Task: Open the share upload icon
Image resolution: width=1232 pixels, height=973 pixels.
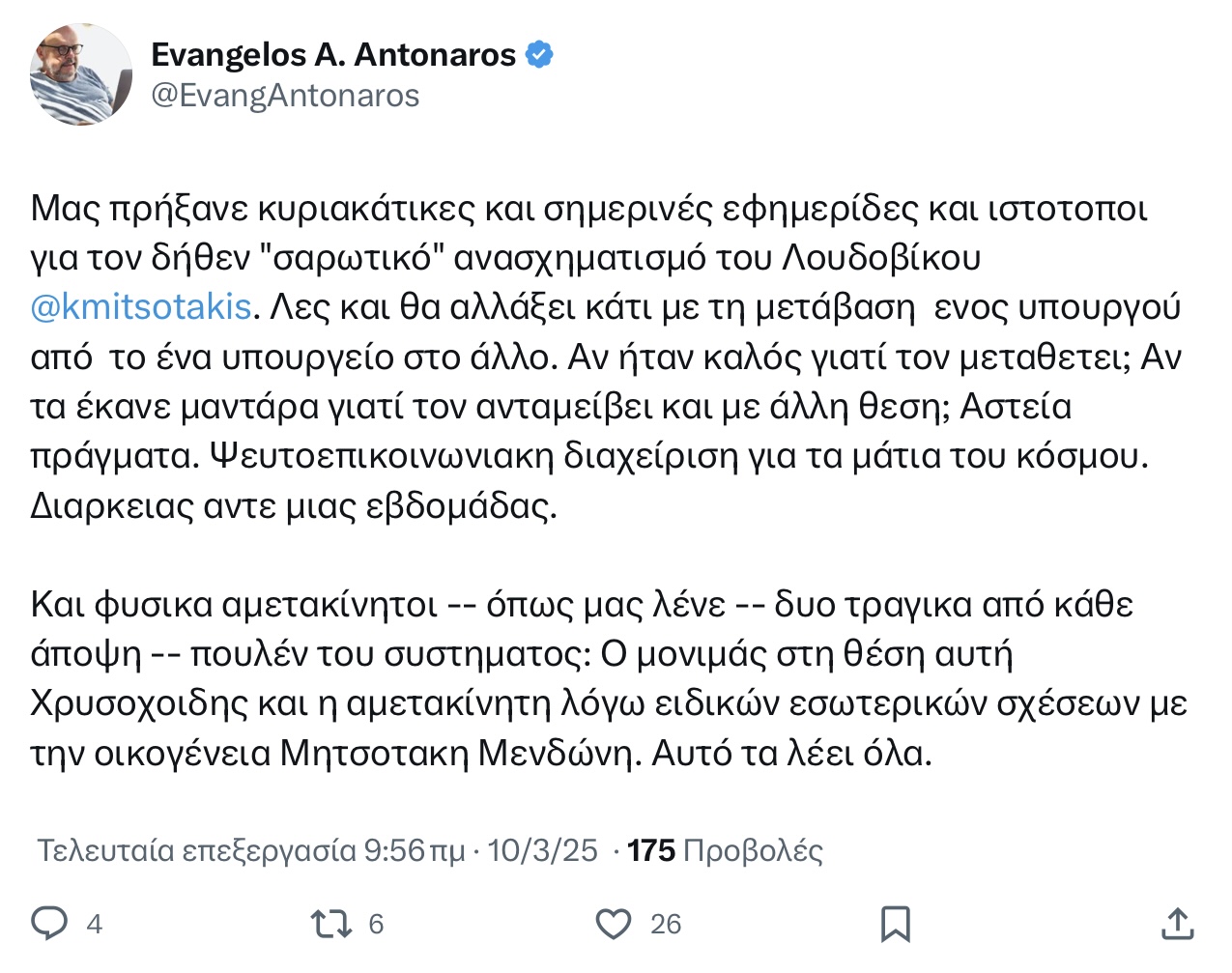Action: 1177,924
